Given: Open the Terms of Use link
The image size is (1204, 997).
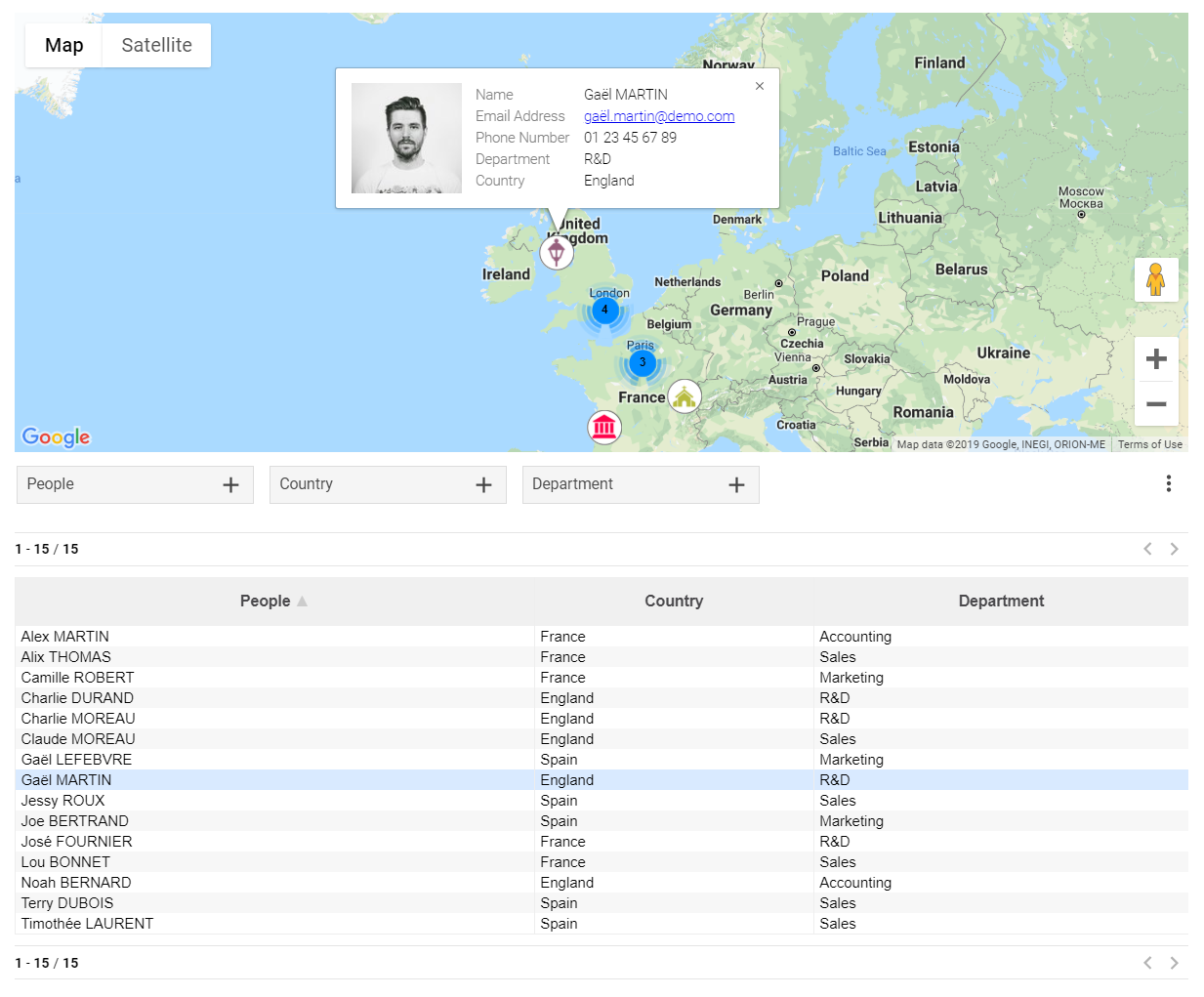Looking at the screenshot, I should click(1149, 444).
